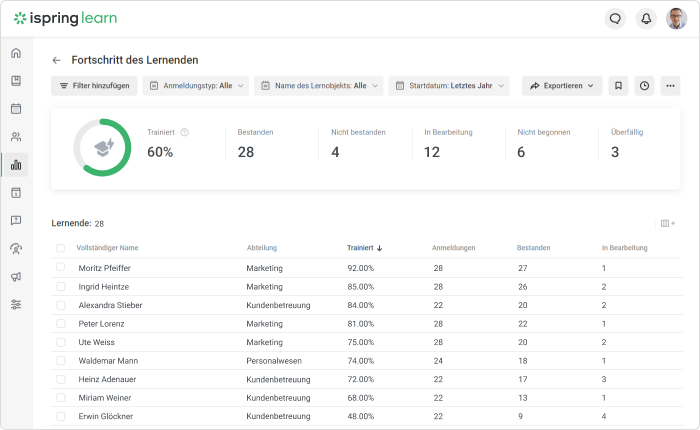Click the bookmark icon to save report
This screenshot has height=430, width=700.
click(x=618, y=86)
